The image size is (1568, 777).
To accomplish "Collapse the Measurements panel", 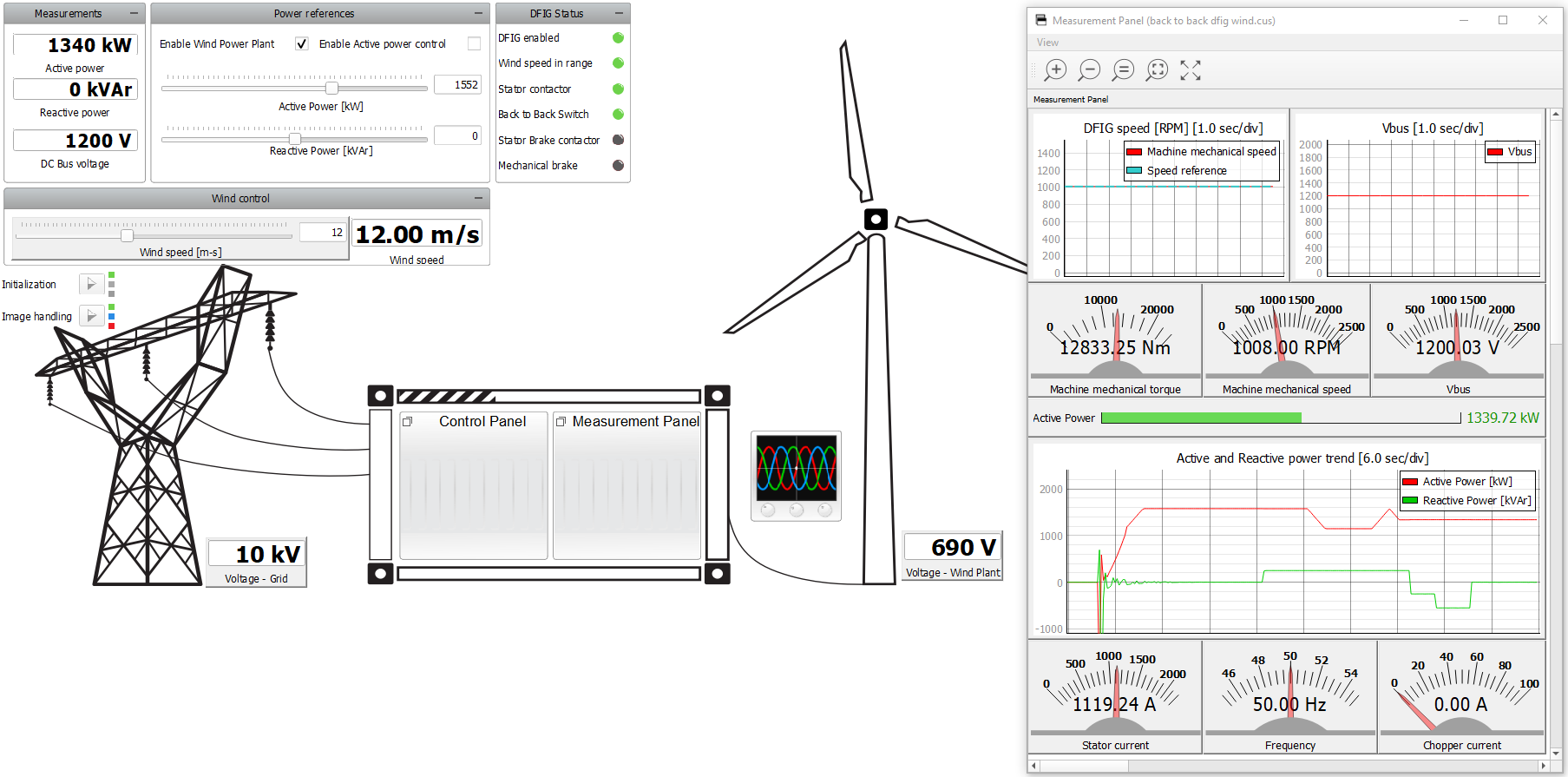I will pyautogui.click(x=134, y=13).
